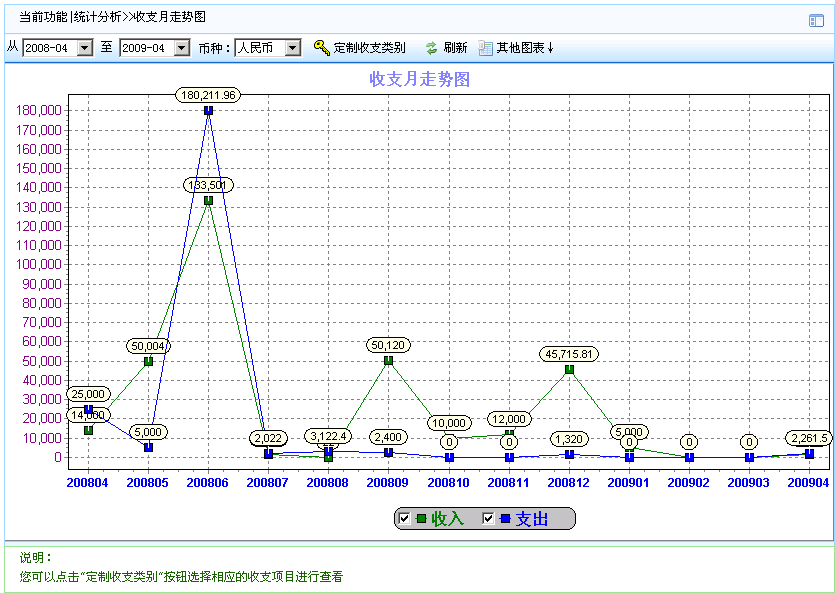Click the 统计分析 breadcrumb item
This screenshot has height=593, width=835.
point(98,17)
